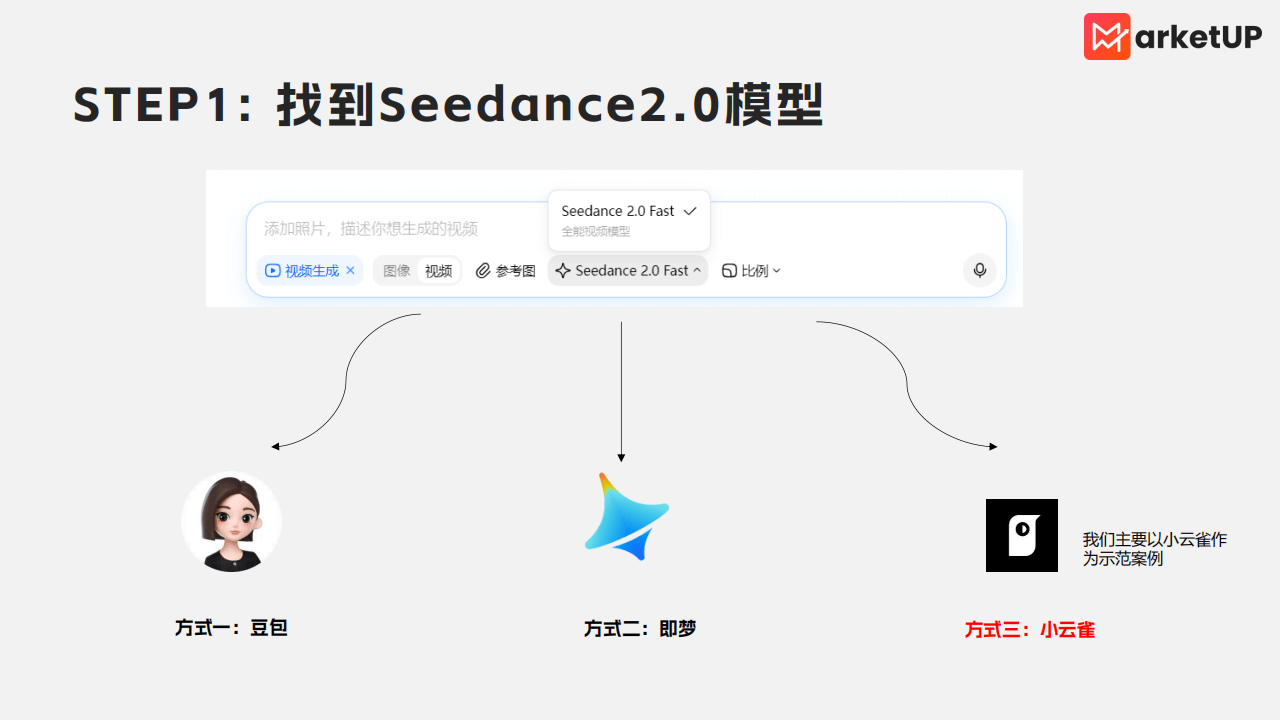Remove the 视频生成 tag with its X
The height and width of the screenshot is (720, 1280).
tap(350, 271)
